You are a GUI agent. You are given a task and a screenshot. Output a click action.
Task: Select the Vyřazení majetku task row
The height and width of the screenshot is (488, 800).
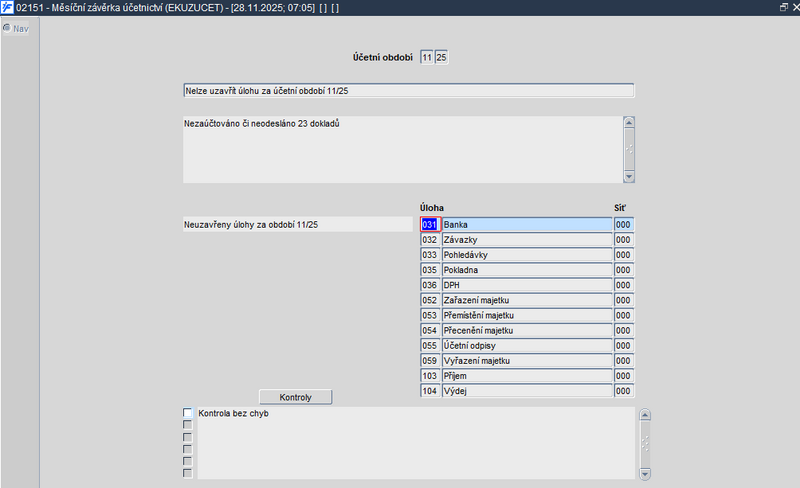527,360
